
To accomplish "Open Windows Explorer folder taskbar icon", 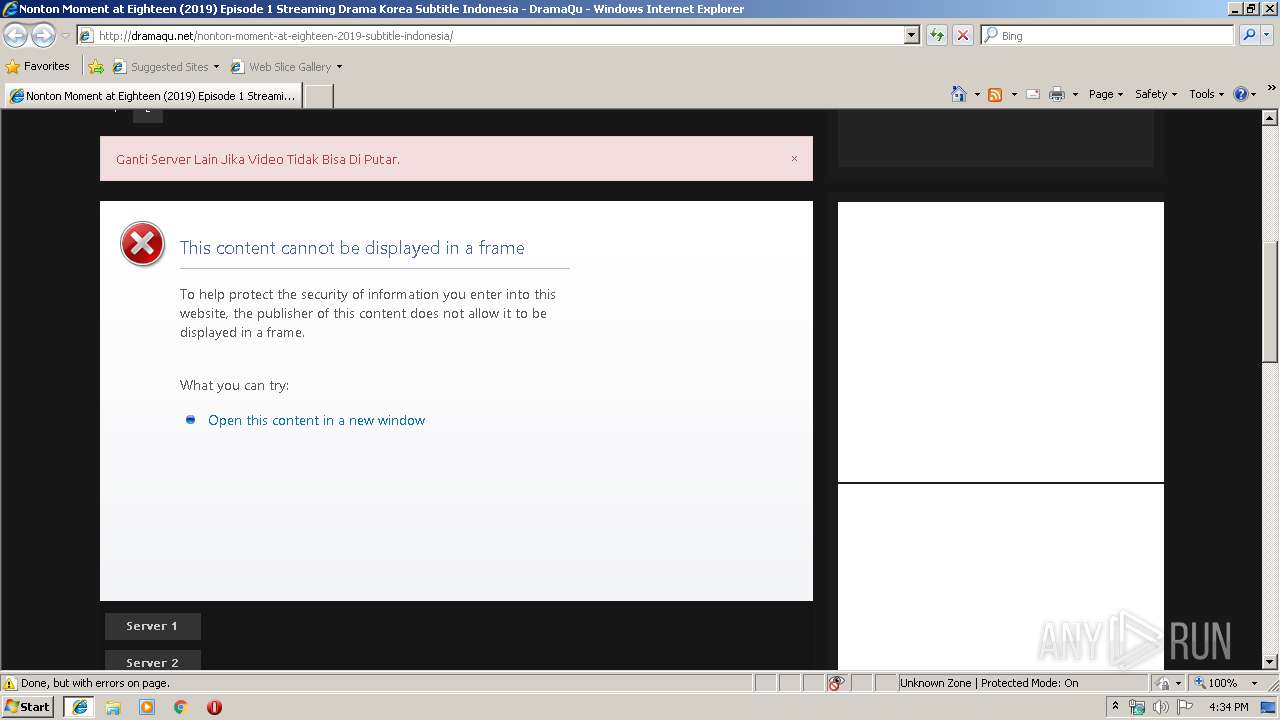I will (113, 707).
